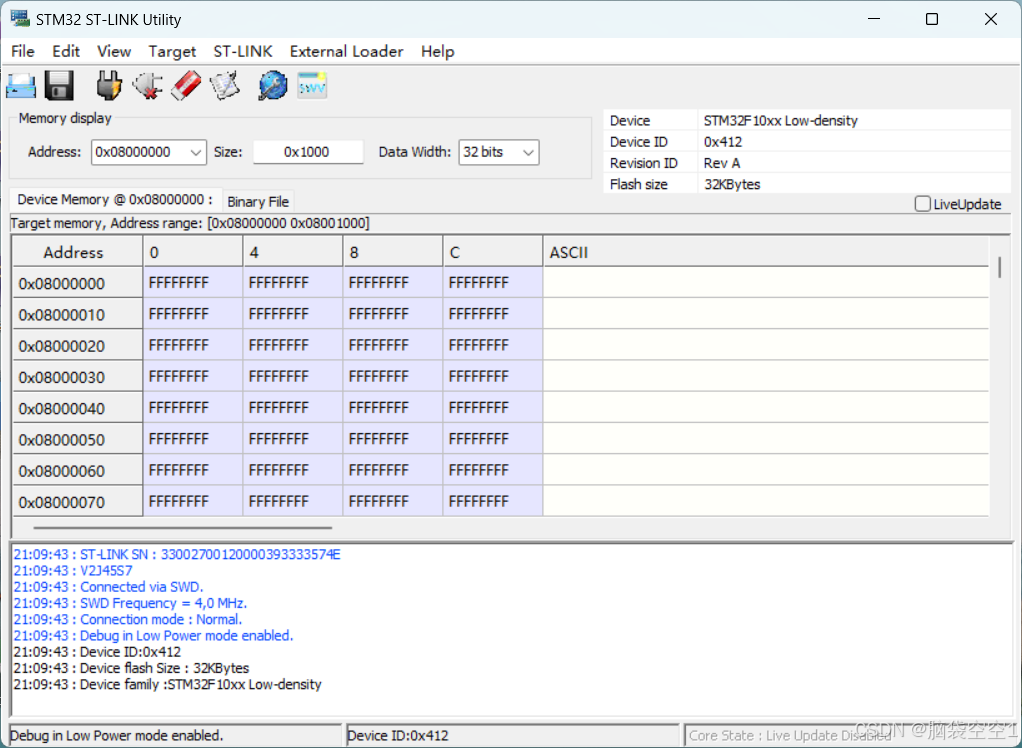Open the View menu
Screen dimensions: 1022x748
pyautogui.click(x=114, y=51)
